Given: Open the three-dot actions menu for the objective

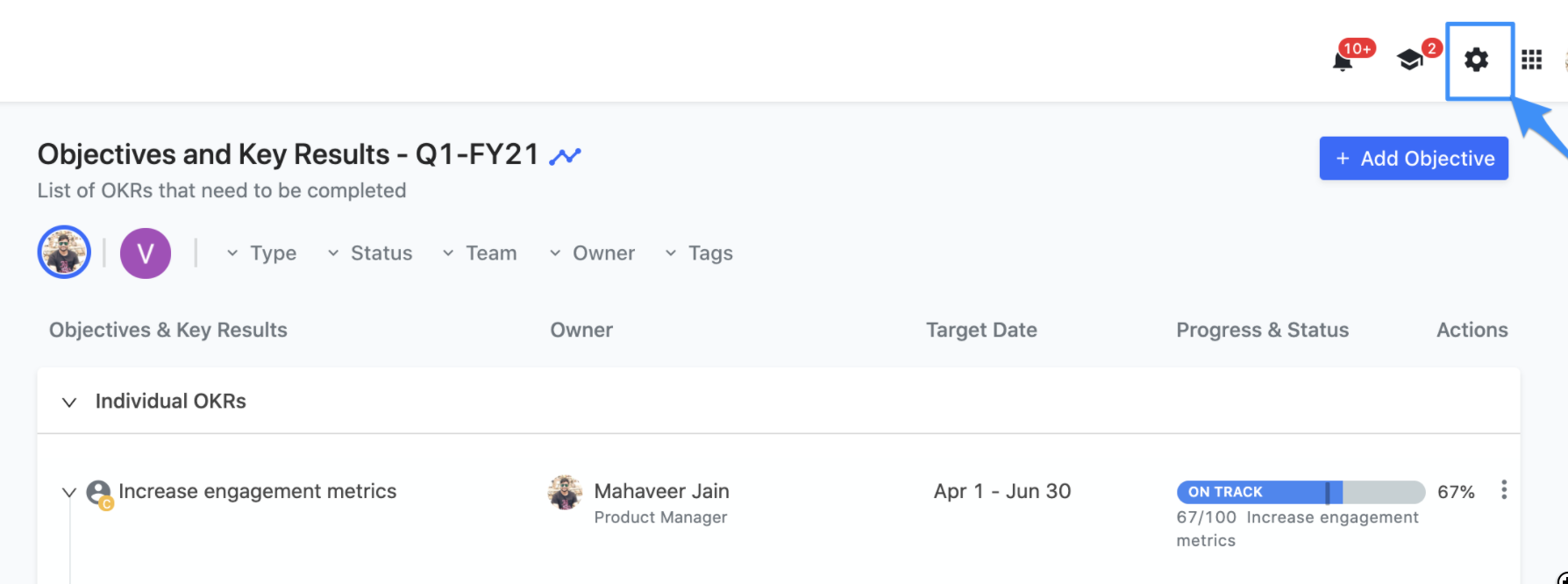Looking at the screenshot, I should point(1504,490).
